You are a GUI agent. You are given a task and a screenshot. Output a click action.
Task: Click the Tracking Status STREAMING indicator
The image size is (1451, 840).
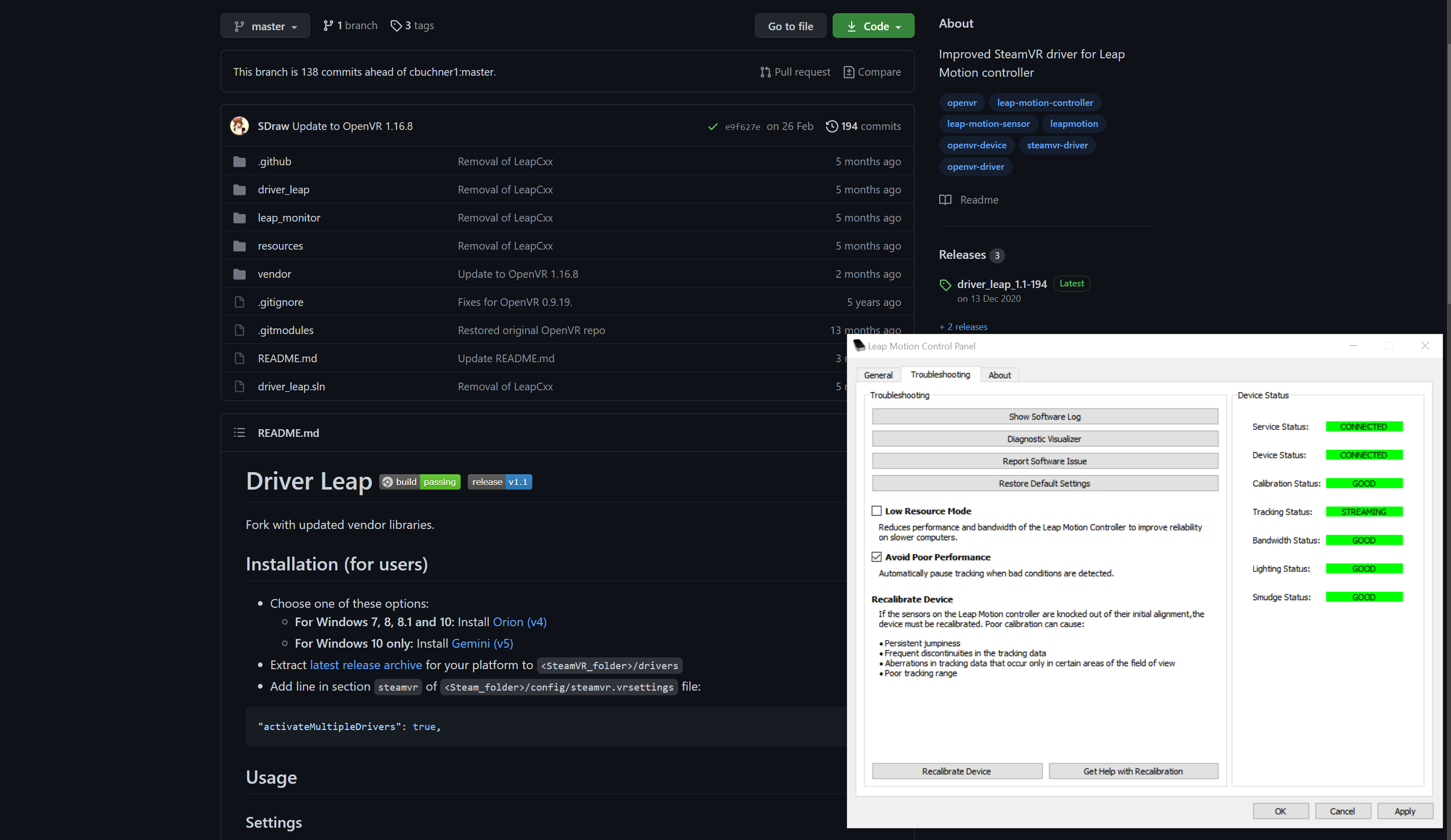coord(1363,512)
